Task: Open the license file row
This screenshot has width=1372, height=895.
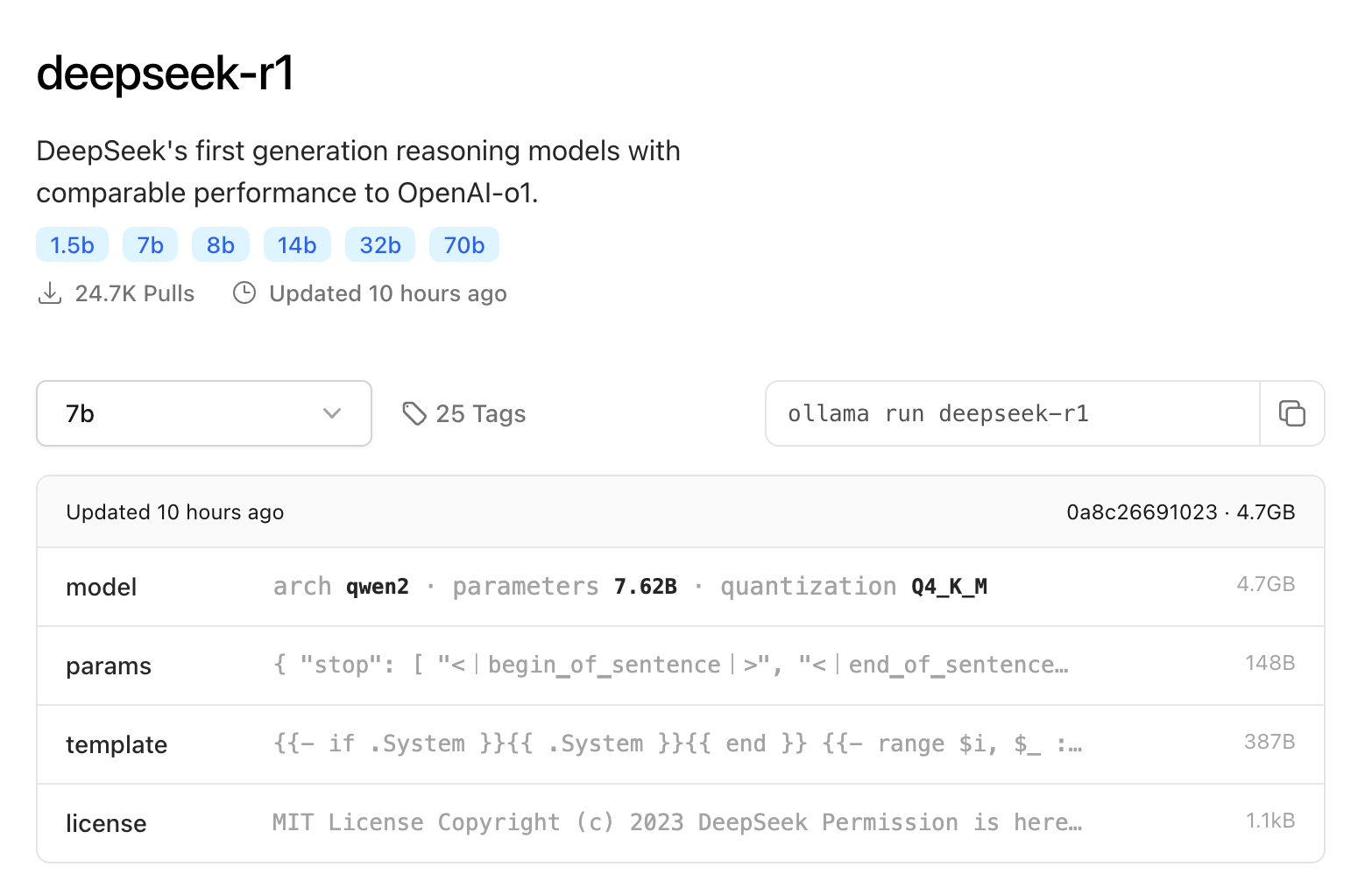Action: coord(680,823)
